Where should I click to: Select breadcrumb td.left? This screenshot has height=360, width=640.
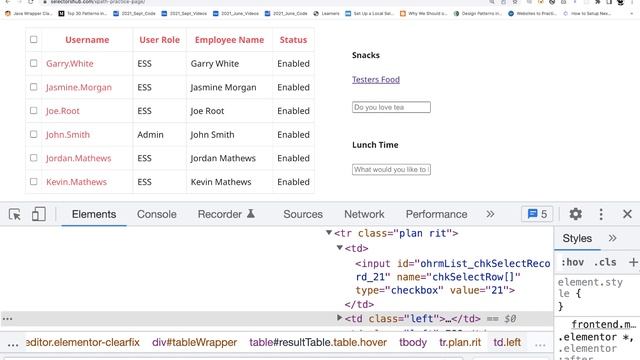click(x=507, y=342)
